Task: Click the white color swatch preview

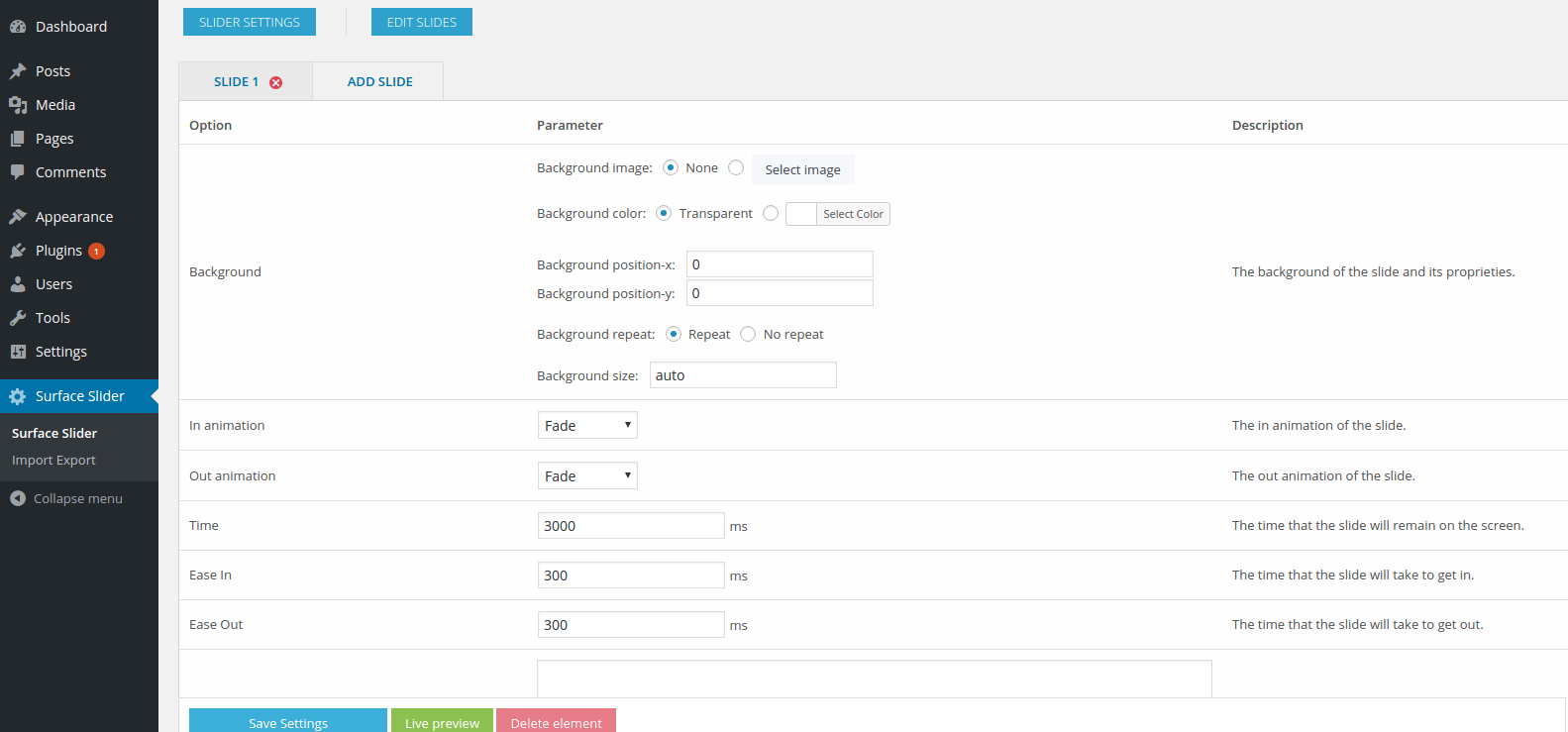Action: click(801, 214)
